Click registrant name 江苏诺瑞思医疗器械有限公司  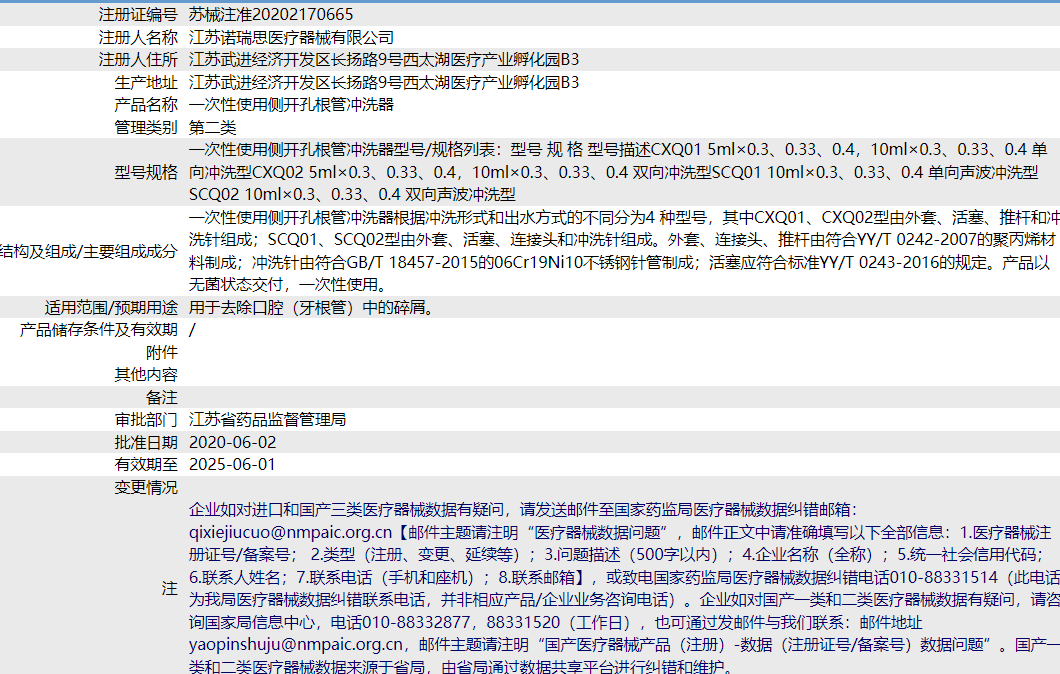pos(291,37)
